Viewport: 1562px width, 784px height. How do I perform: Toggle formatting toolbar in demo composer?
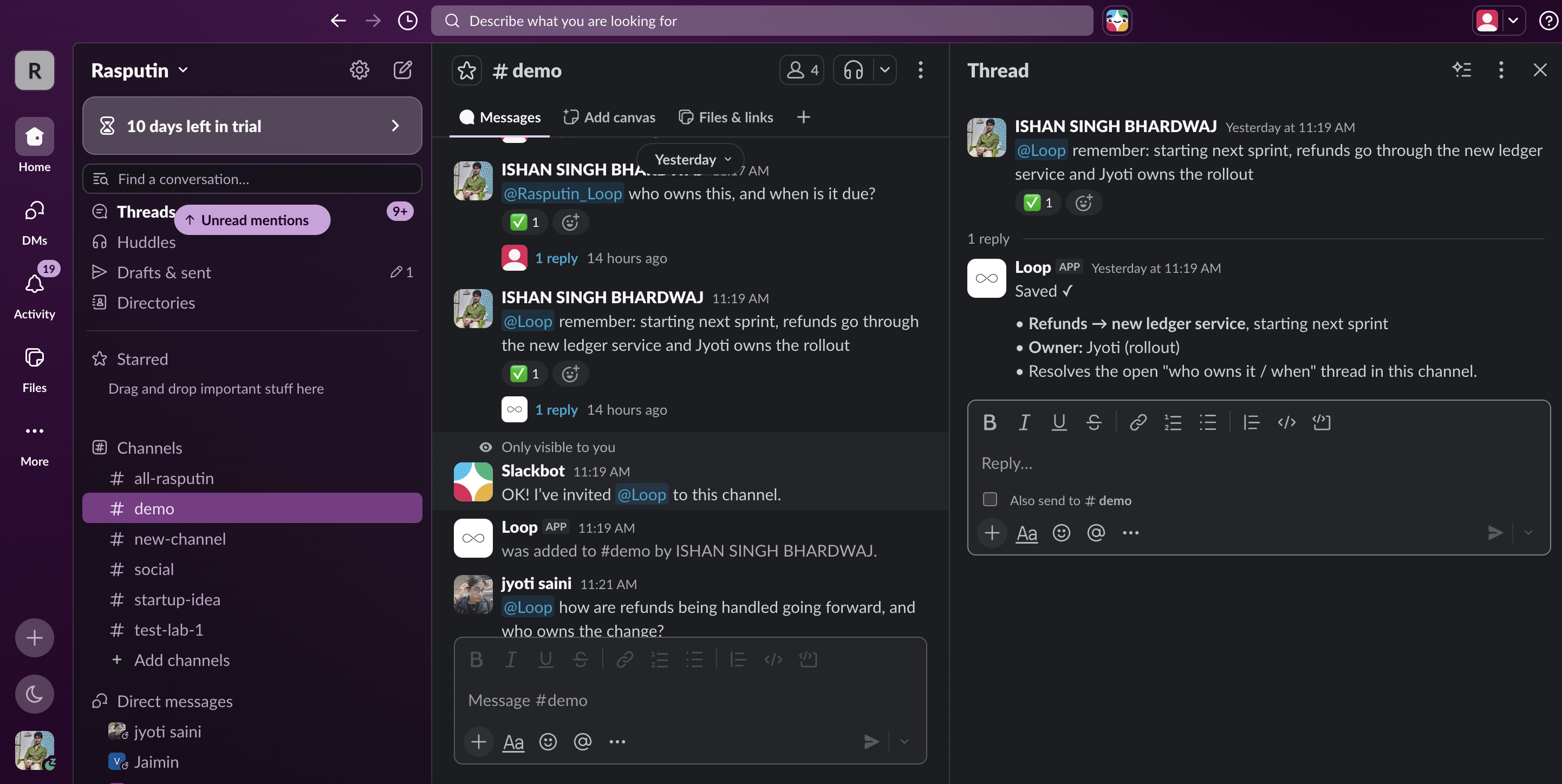coord(513,742)
